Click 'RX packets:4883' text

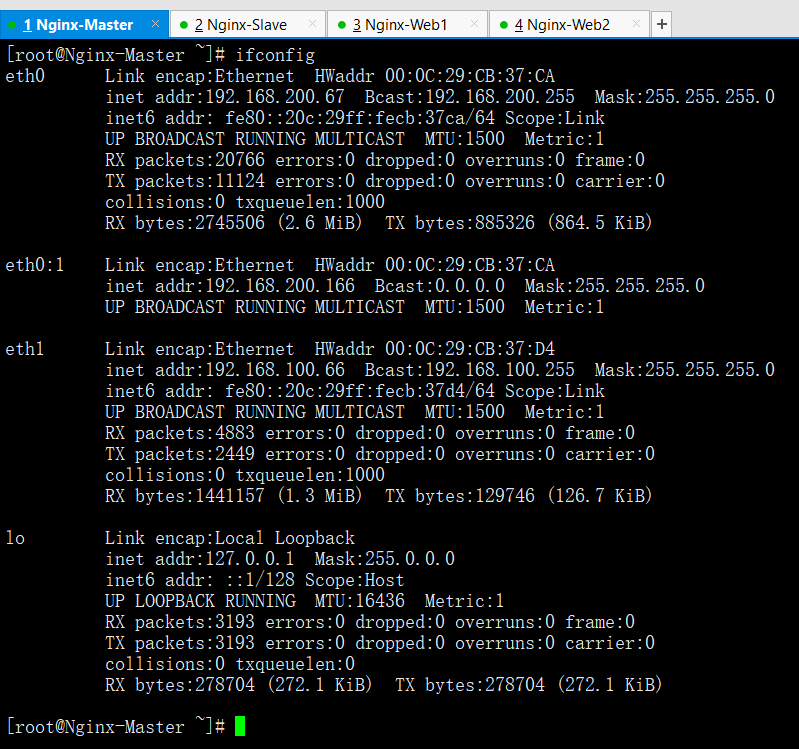point(180,433)
